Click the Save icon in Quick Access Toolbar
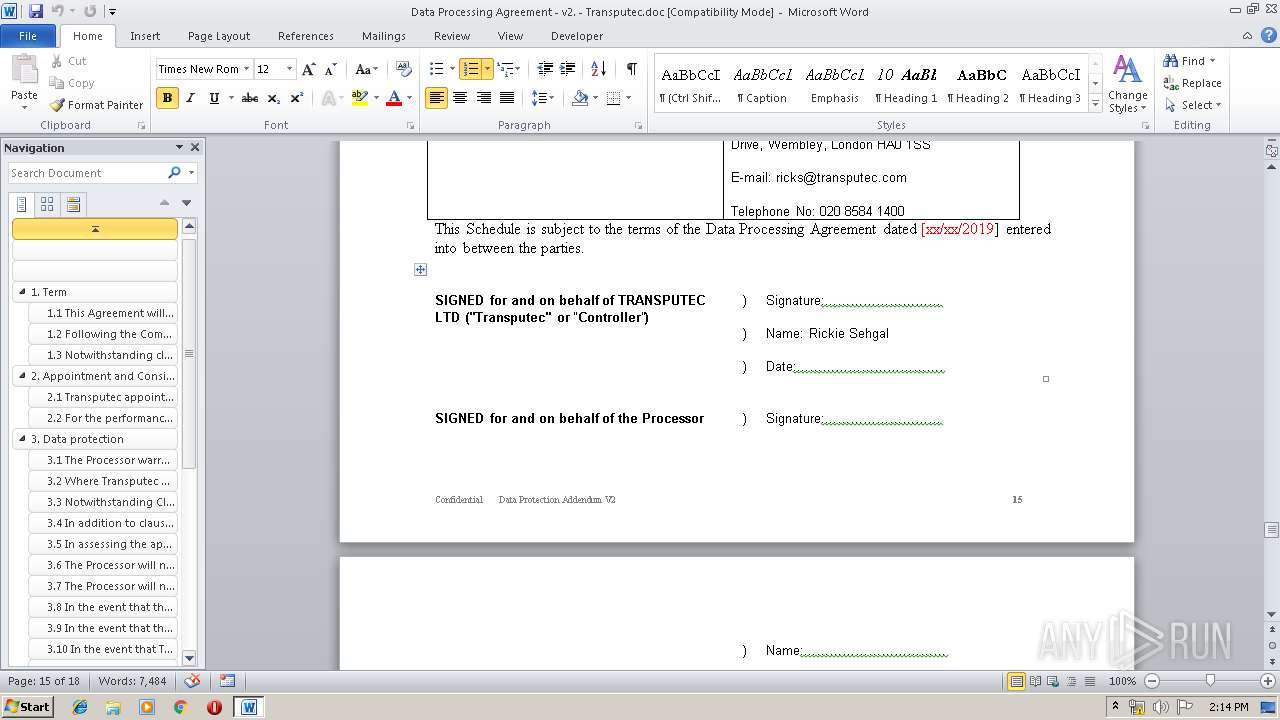The height and width of the screenshot is (720, 1280). pos(36,11)
